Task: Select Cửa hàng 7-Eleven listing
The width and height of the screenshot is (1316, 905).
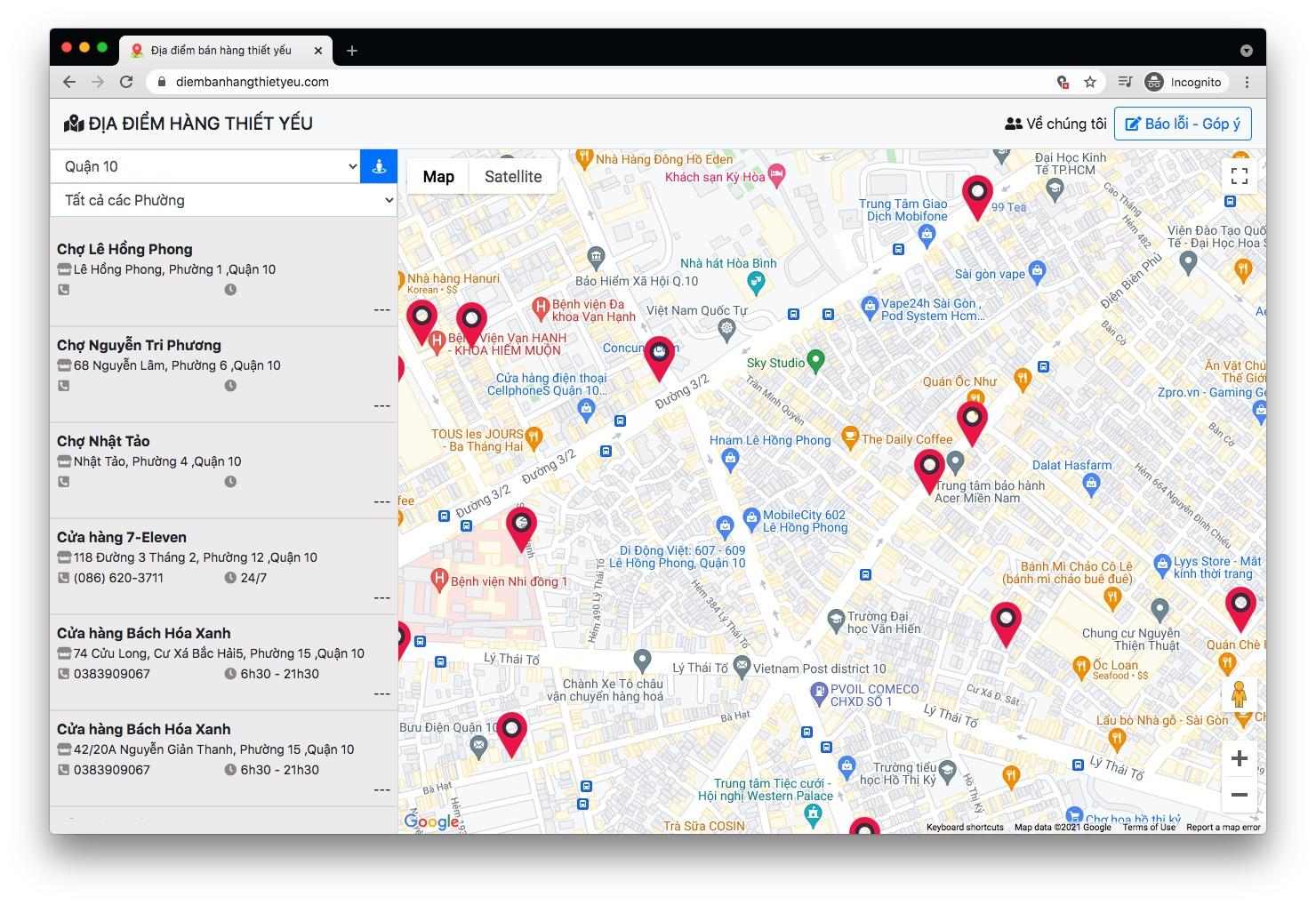Action: click(x=223, y=566)
